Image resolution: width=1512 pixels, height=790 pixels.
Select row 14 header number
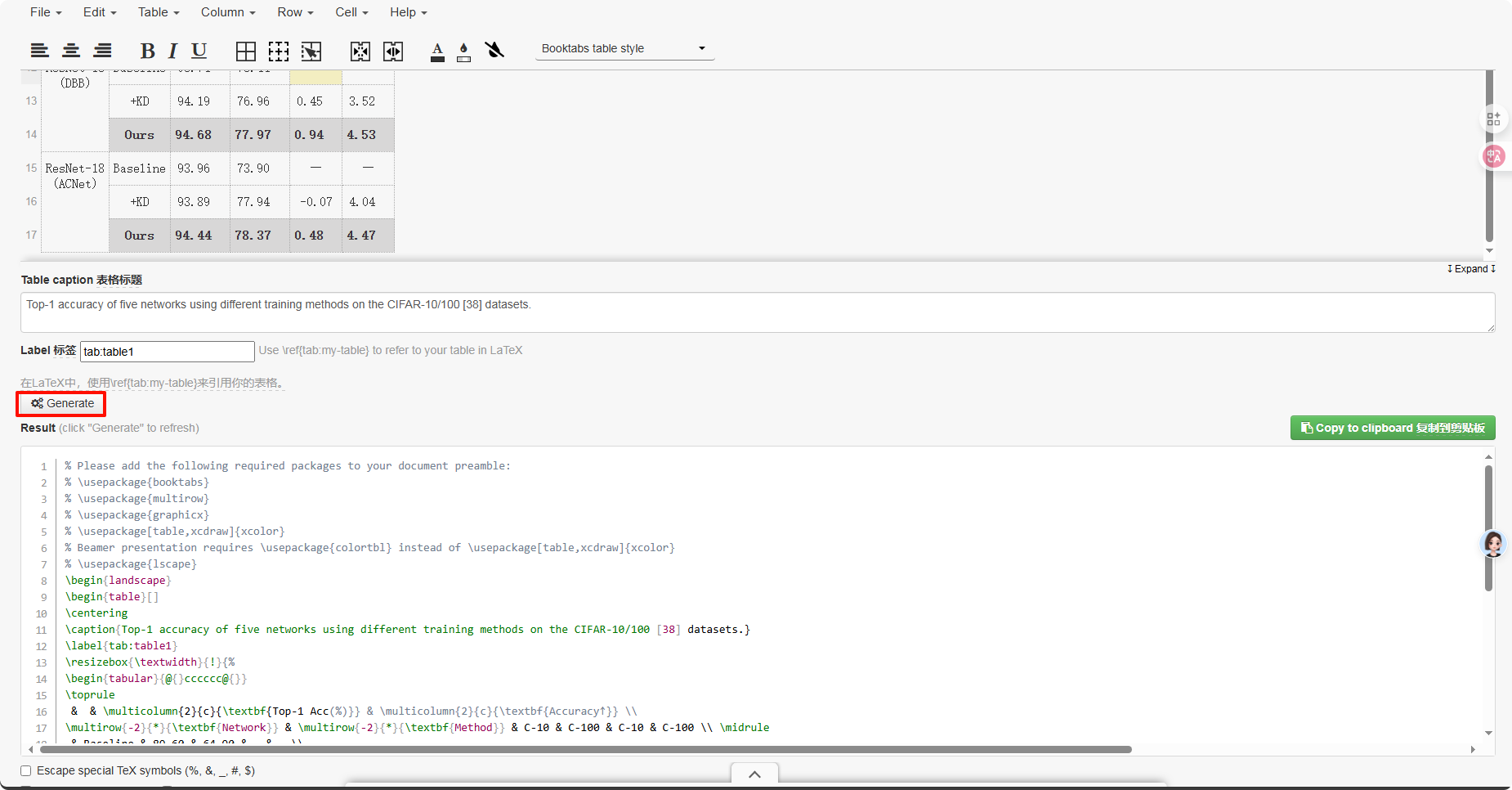point(31,134)
